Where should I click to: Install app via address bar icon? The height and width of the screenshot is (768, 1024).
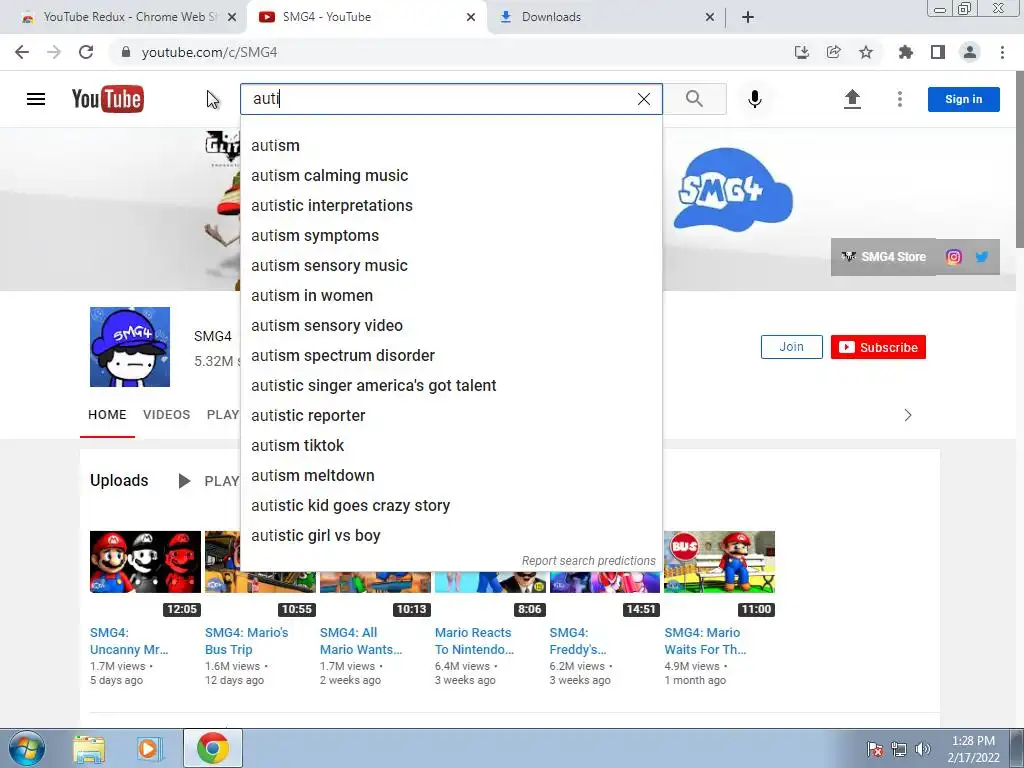(802, 52)
